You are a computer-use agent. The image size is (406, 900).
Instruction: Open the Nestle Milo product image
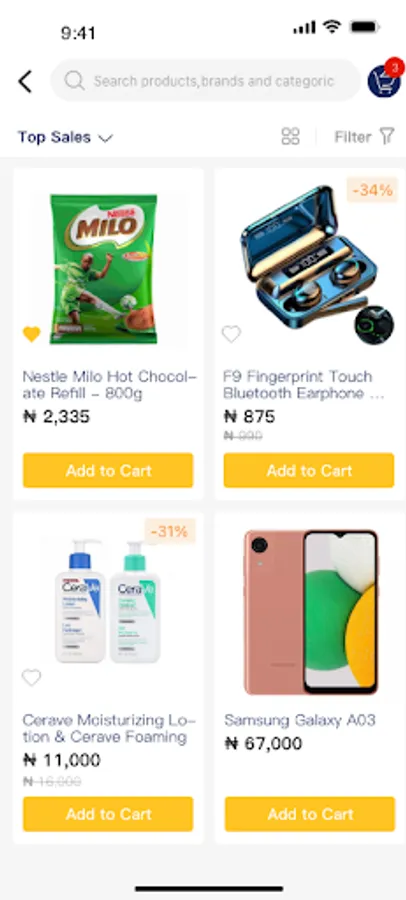tap(103, 269)
